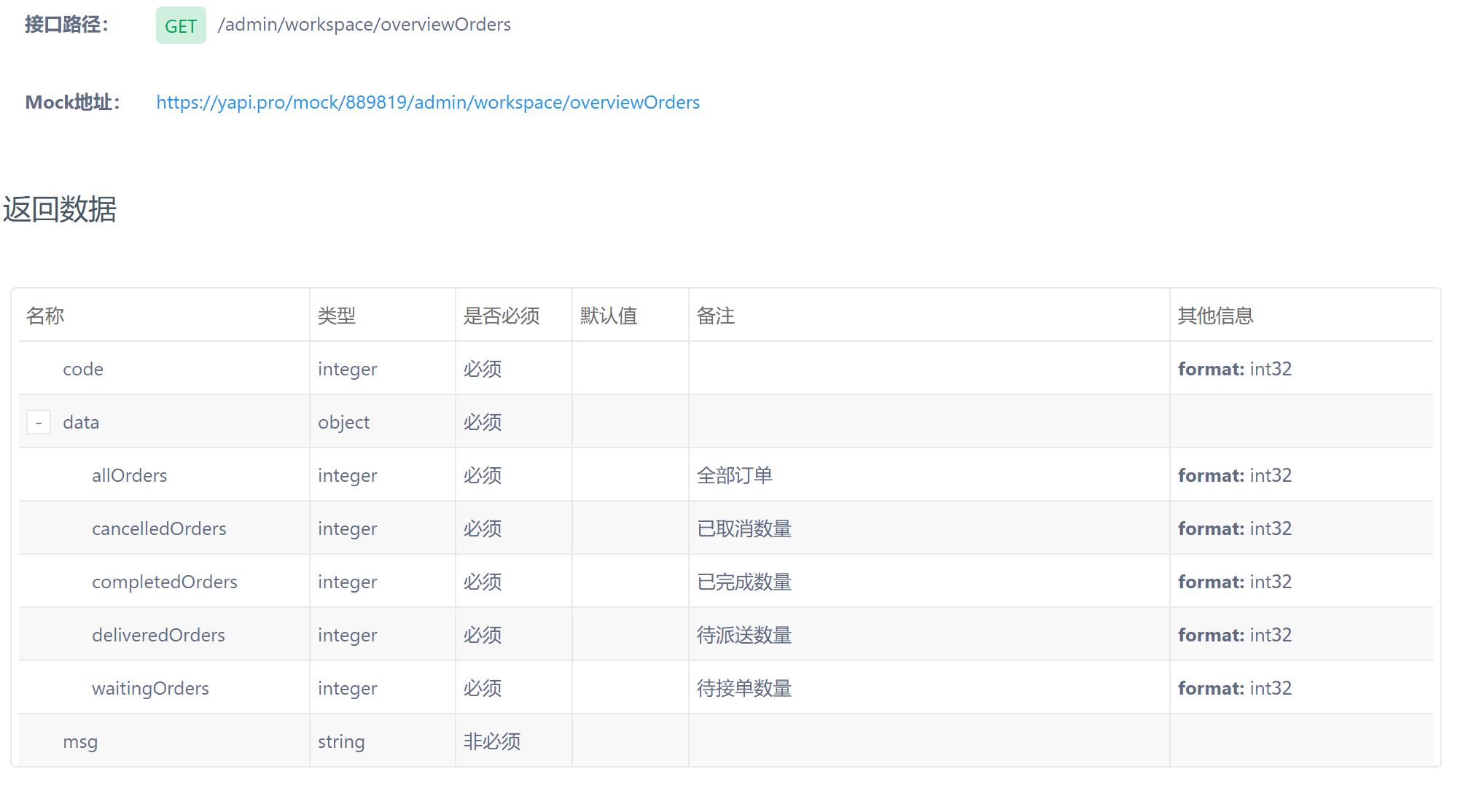
Task: Click the 返回数据 section heading
Action: click(x=60, y=209)
